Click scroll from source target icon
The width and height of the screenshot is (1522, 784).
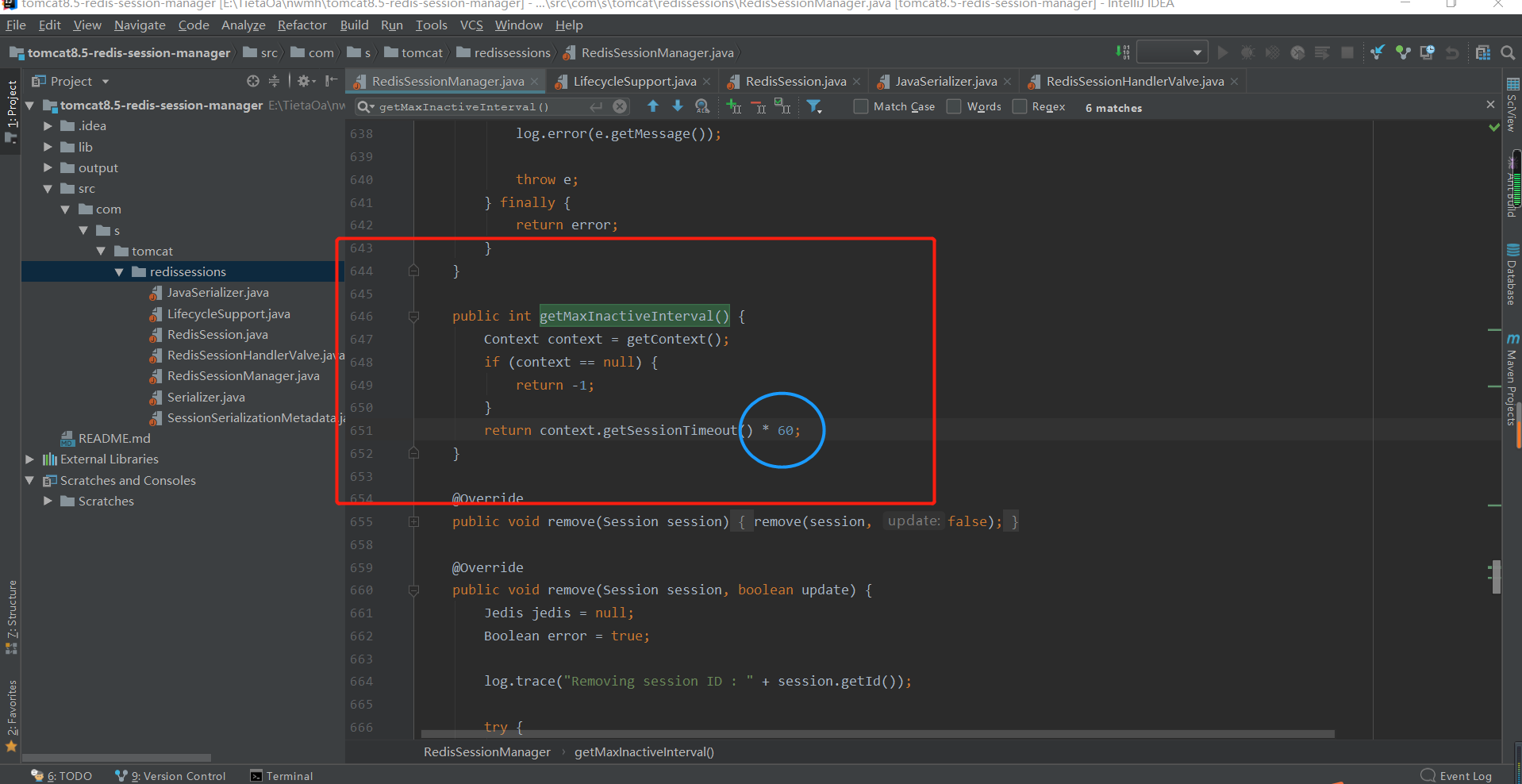pyautogui.click(x=253, y=81)
